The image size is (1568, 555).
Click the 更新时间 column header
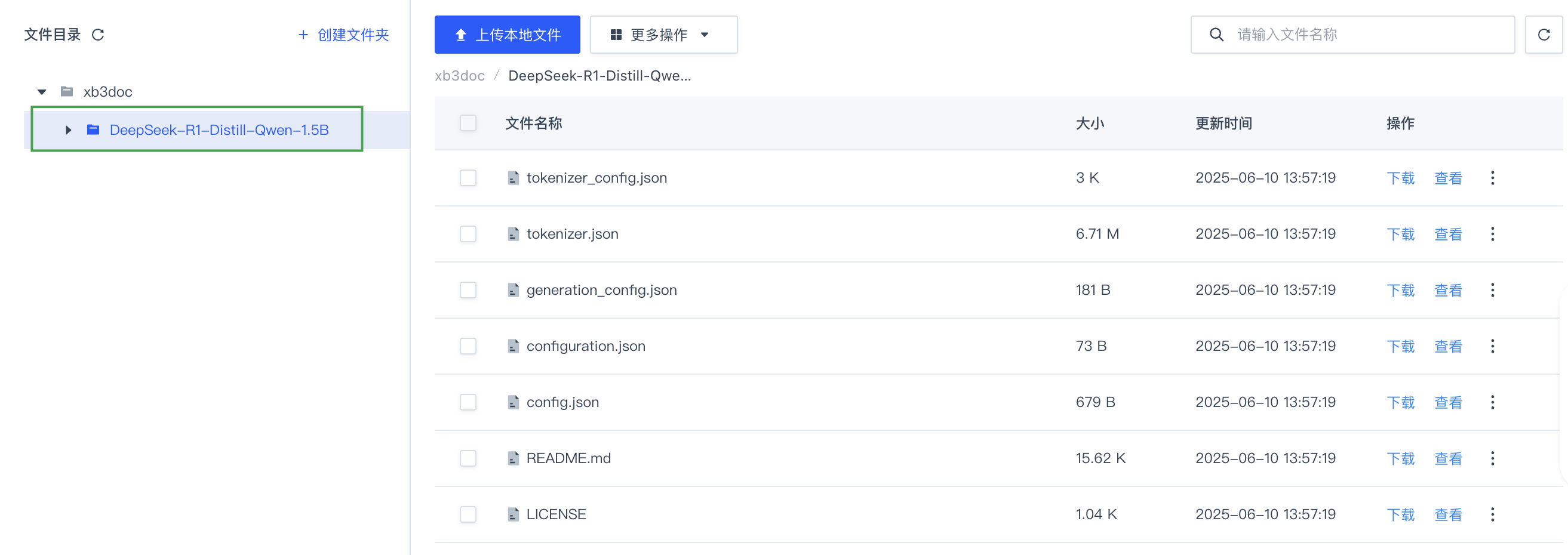1223,123
